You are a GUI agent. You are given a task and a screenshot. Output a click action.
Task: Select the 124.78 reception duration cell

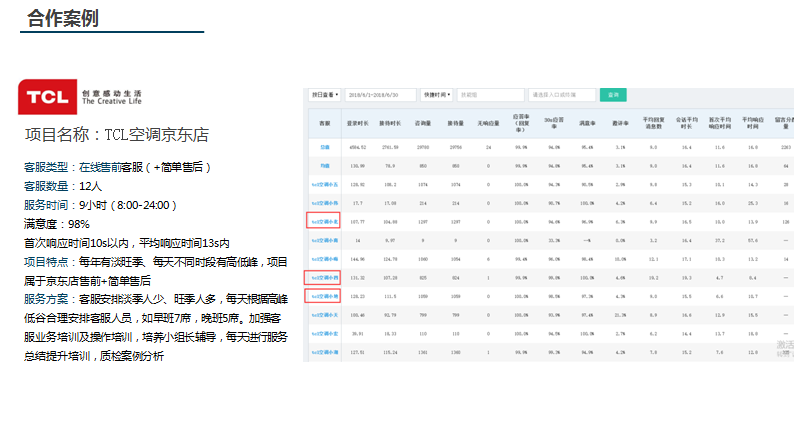click(x=390, y=260)
